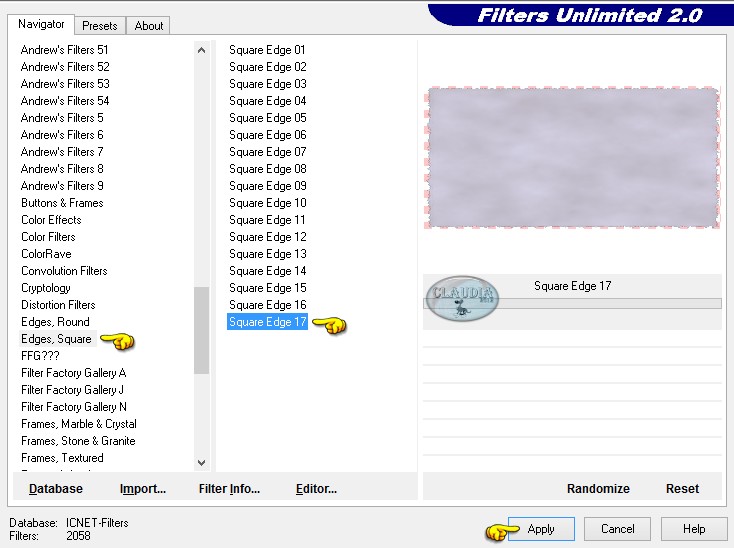This screenshot has height=548, width=734.
Task: Open the filter Editor...
Action: (x=316, y=489)
